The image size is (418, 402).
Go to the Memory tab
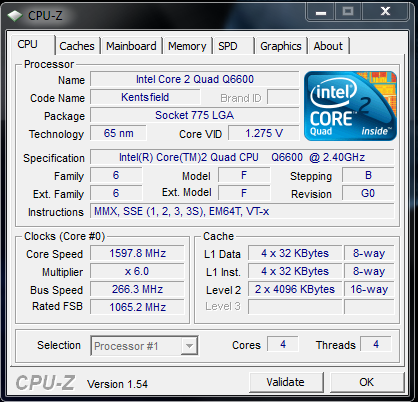pos(187,46)
